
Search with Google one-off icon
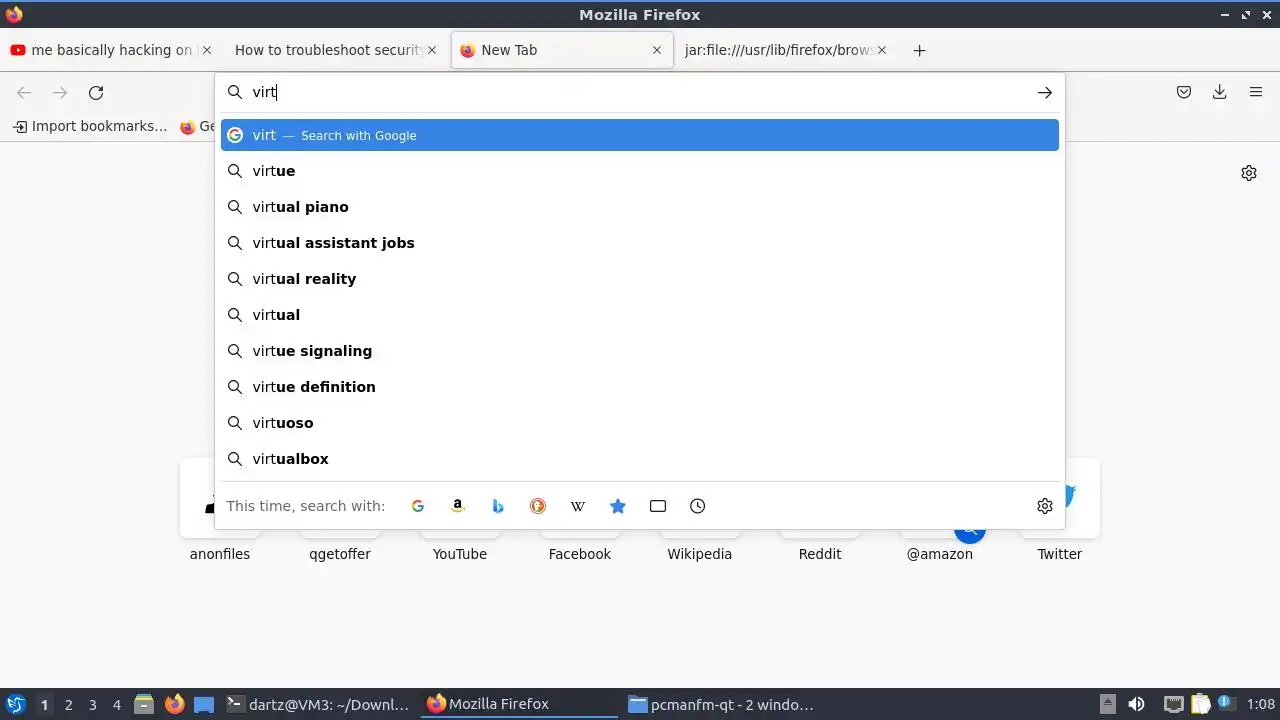pyautogui.click(x=418, y=506)
